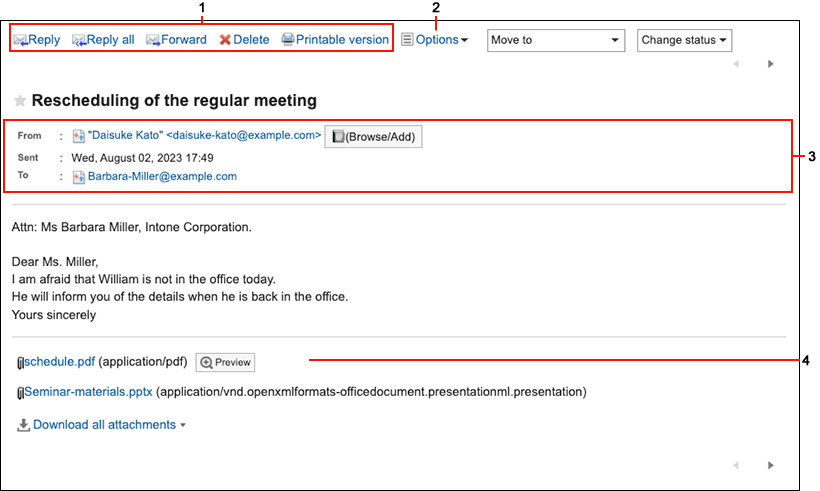Click the From field label
The height and width of the screenshot is (491, 820).
[29, 135]
